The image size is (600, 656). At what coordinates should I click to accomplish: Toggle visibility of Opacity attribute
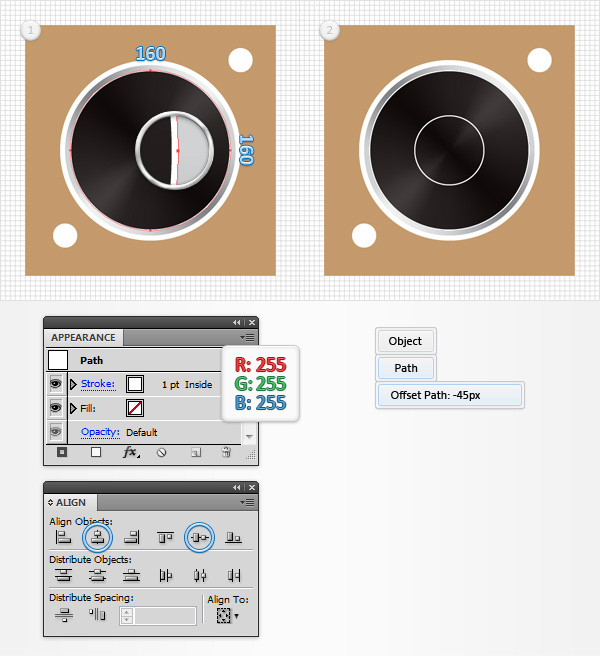(x=55, y=431)
